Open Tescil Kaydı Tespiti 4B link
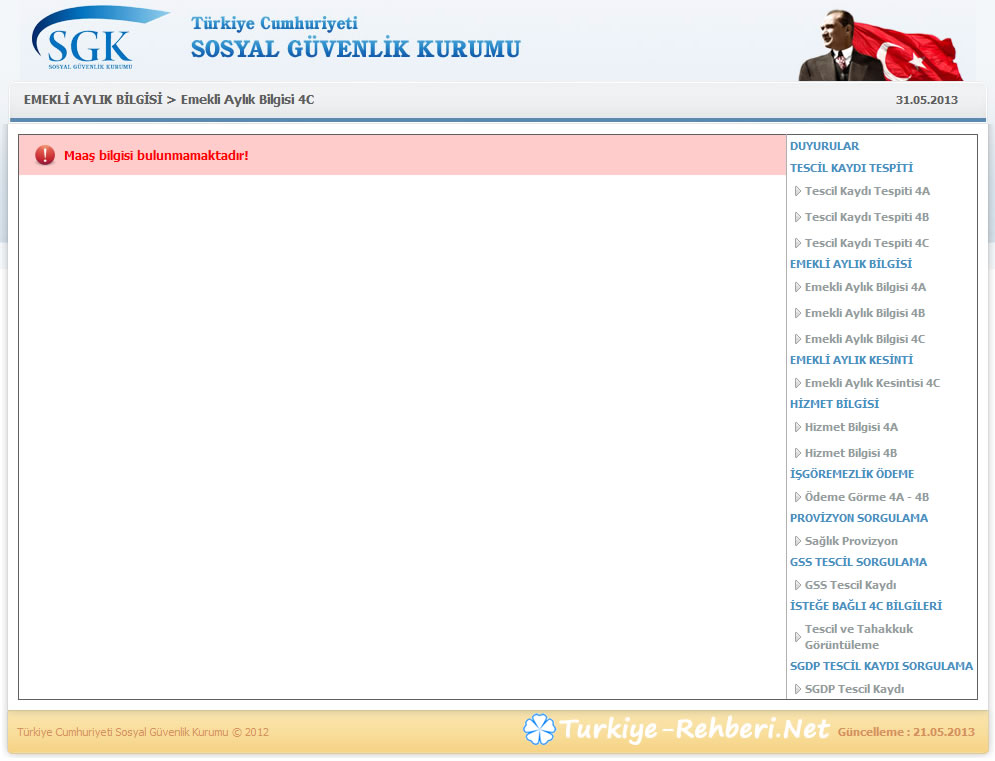This screenshot has height=761, width=995. tap(866, 217)
